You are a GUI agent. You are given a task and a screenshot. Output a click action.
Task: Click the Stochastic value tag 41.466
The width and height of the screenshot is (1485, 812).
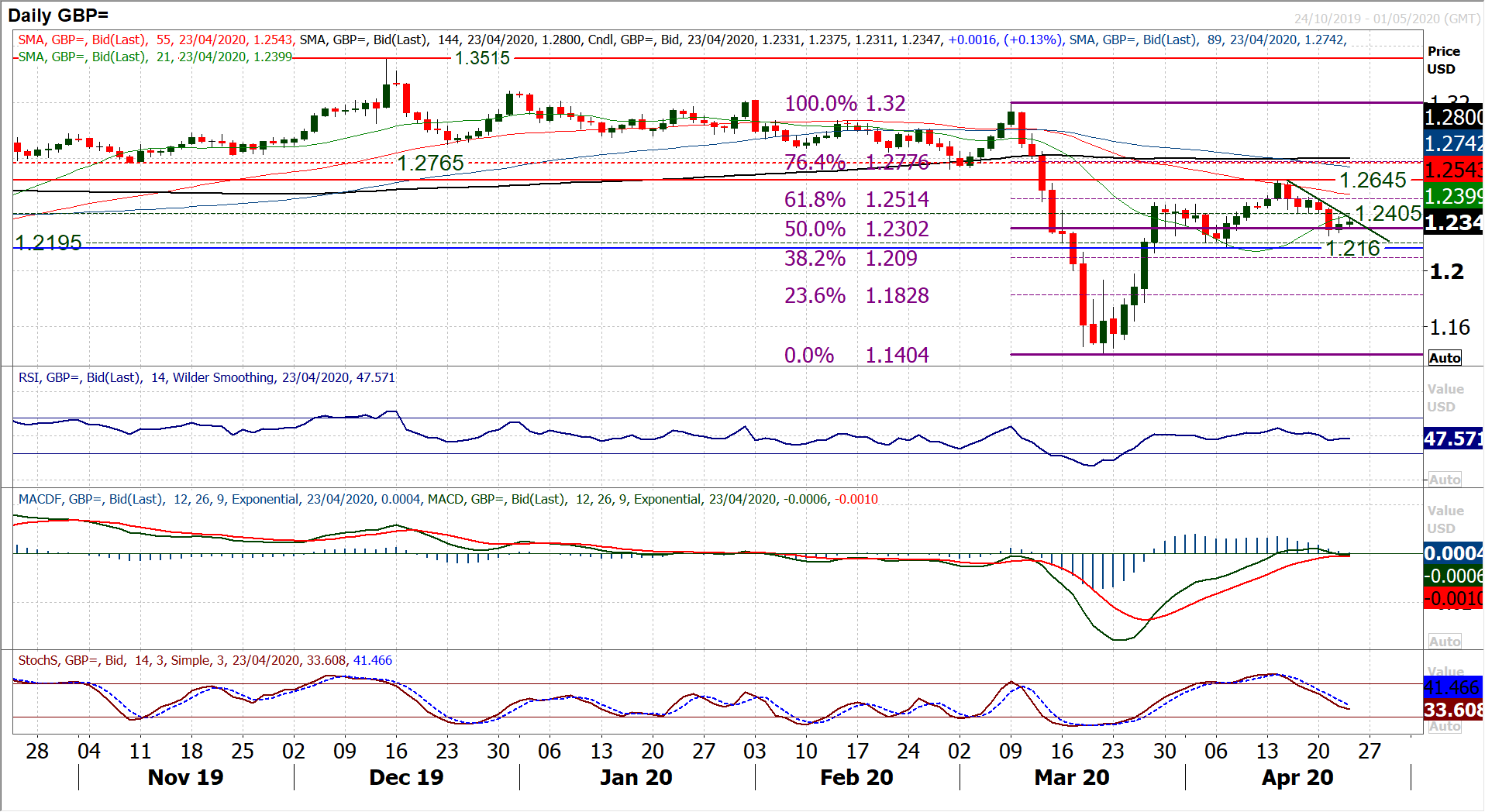click(x=1453, y=687)
